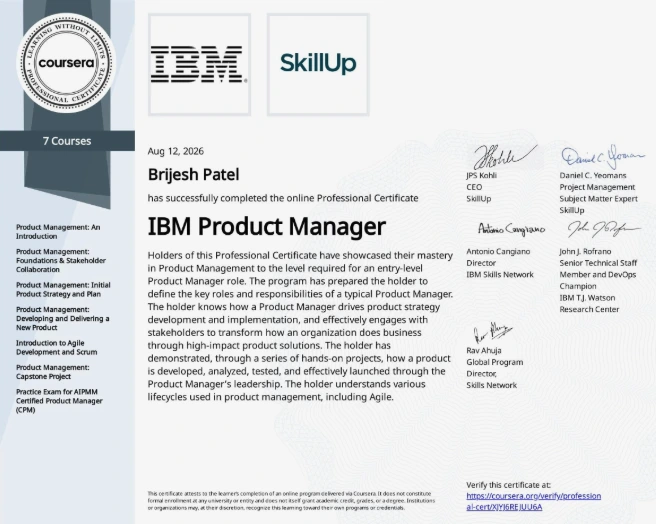The height and width of the screenshot is (524, 656).
Task: Click Rav Ahuja's signature
Action: [x=493, y=333]
